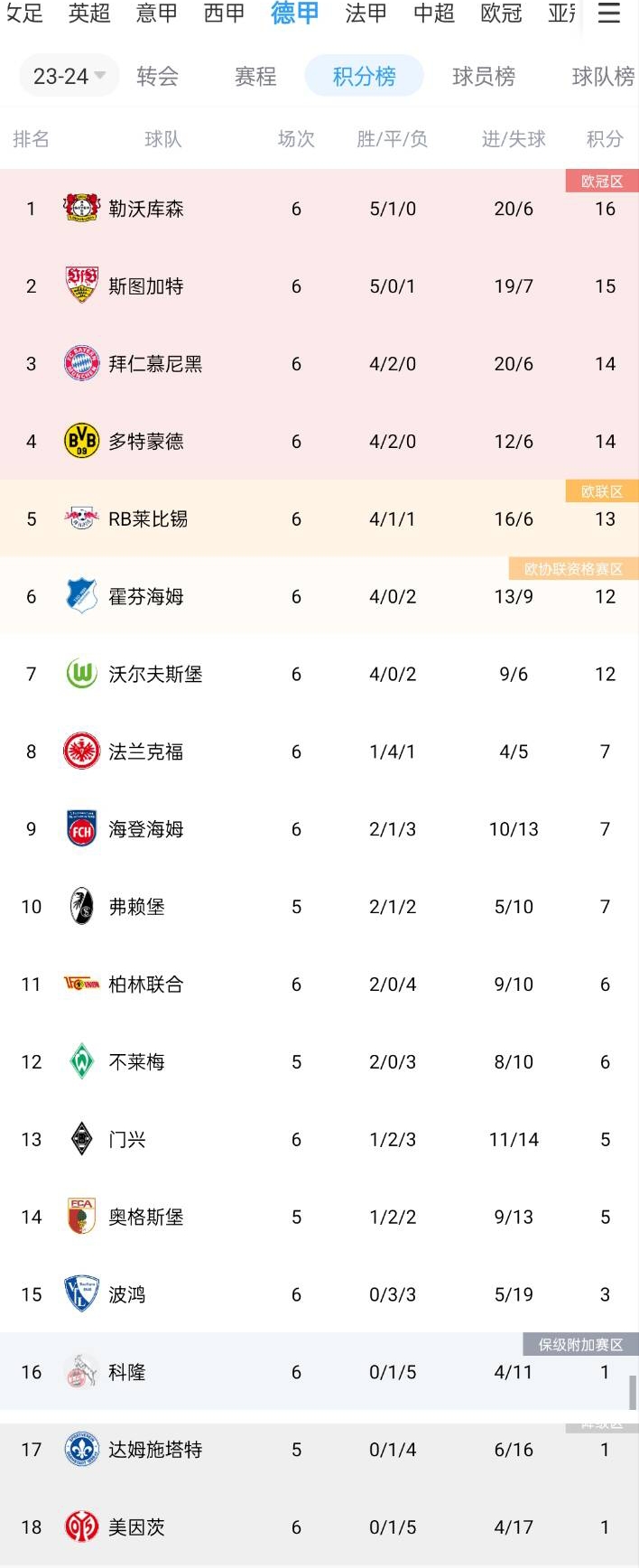Open the hamburger menu icon
The height and width of the screenshot is (1568, 639).
[x=609, y=14]
